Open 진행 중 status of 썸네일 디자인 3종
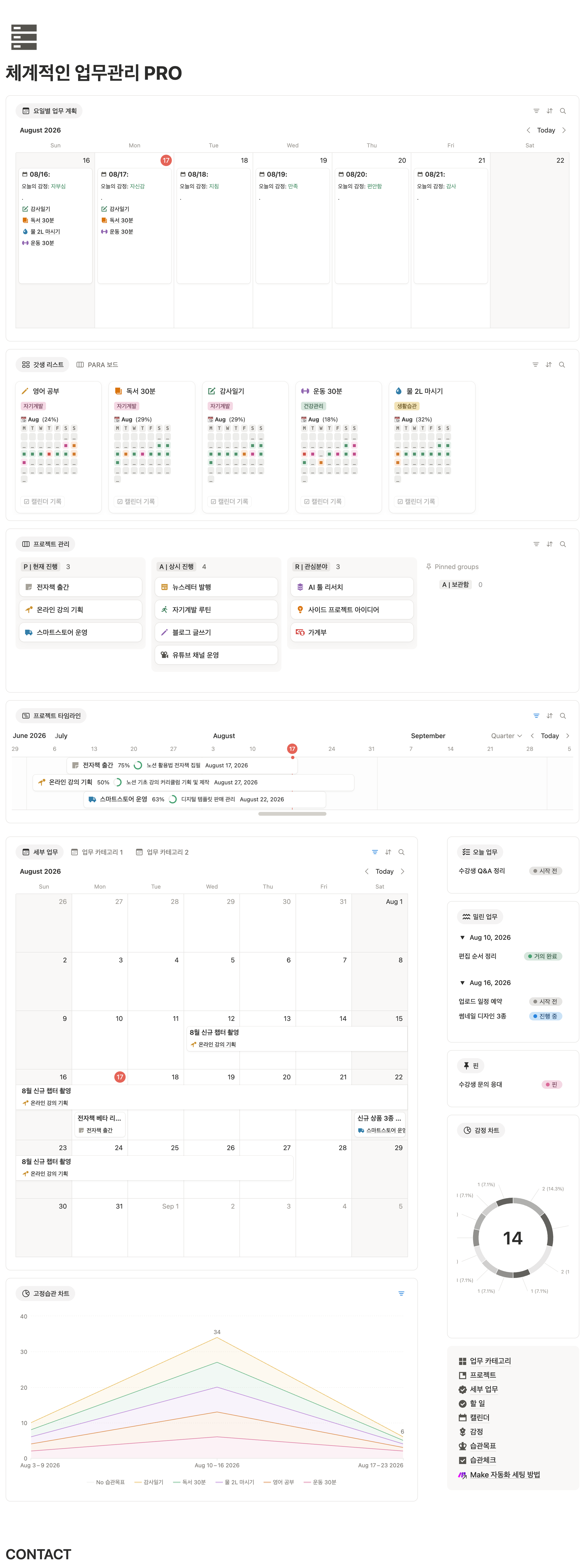The width and height of the screenshot is (585, 1568). coord(545,1016)
